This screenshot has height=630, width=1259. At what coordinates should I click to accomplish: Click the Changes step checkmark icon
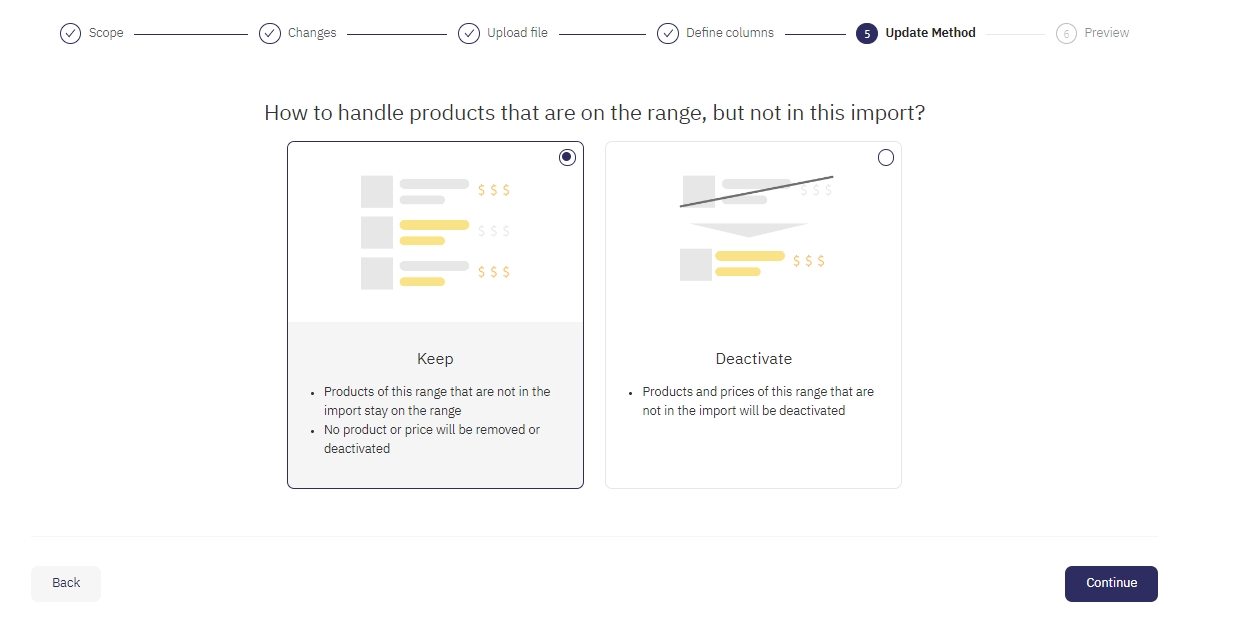(269, 33)
